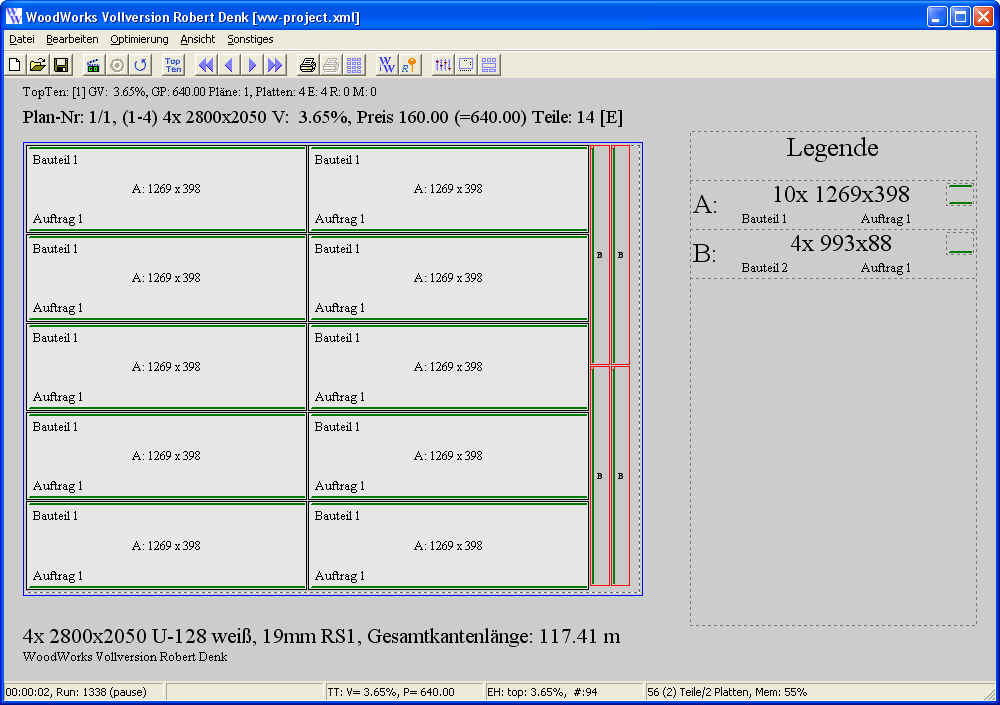
Task: Print the current cutting plan
Action: click(307, 64)
